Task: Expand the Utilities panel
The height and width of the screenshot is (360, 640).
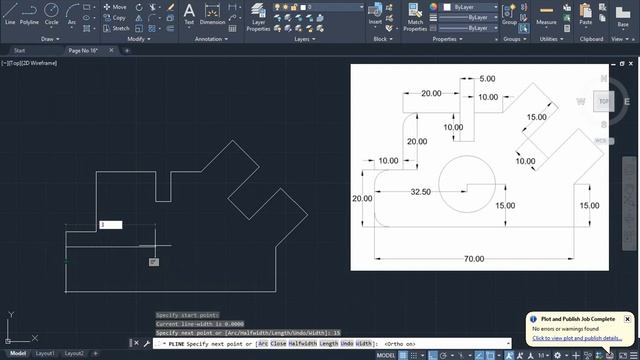Action: [x=551, y=39]
